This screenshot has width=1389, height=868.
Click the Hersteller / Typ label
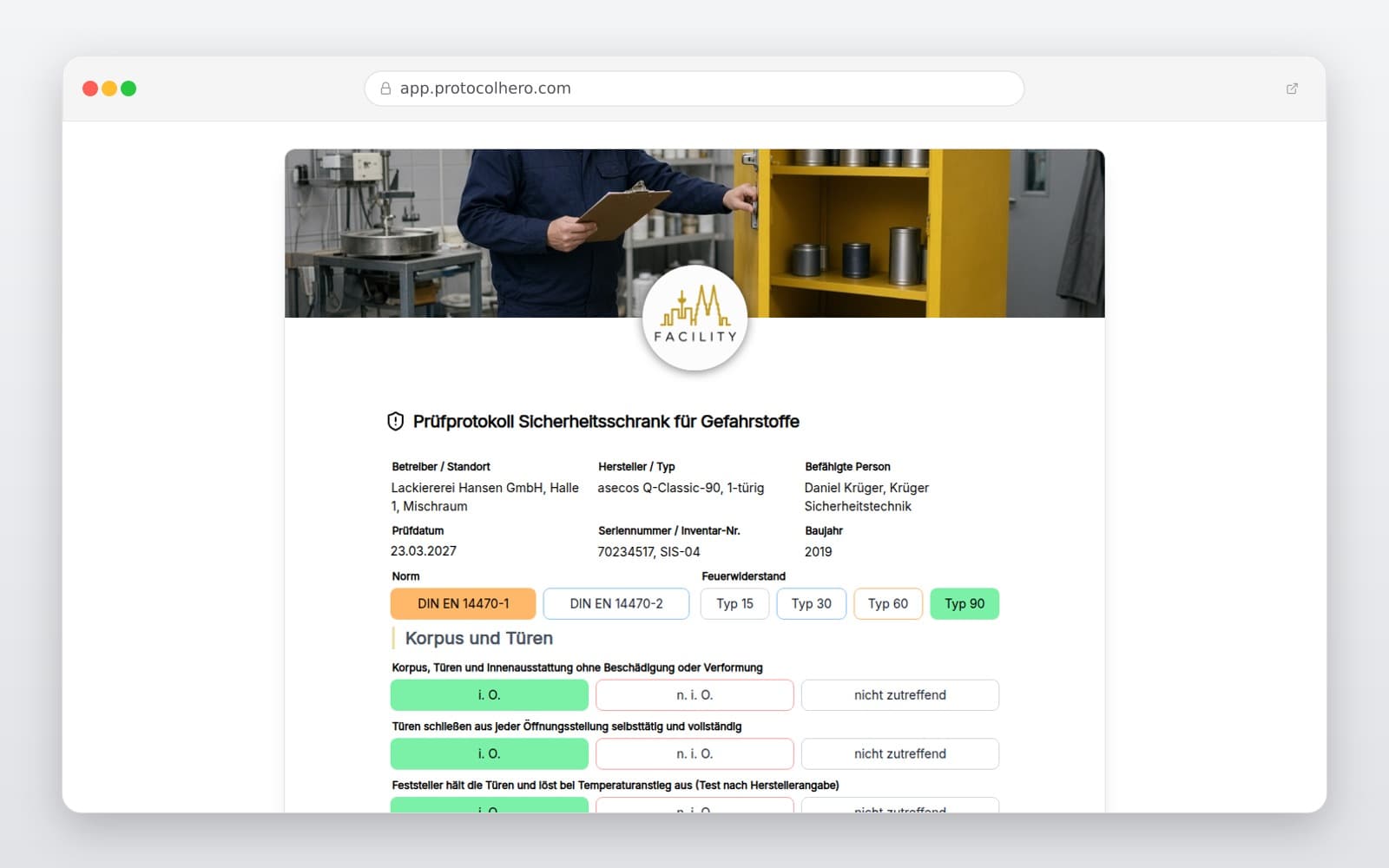(636, 467)
